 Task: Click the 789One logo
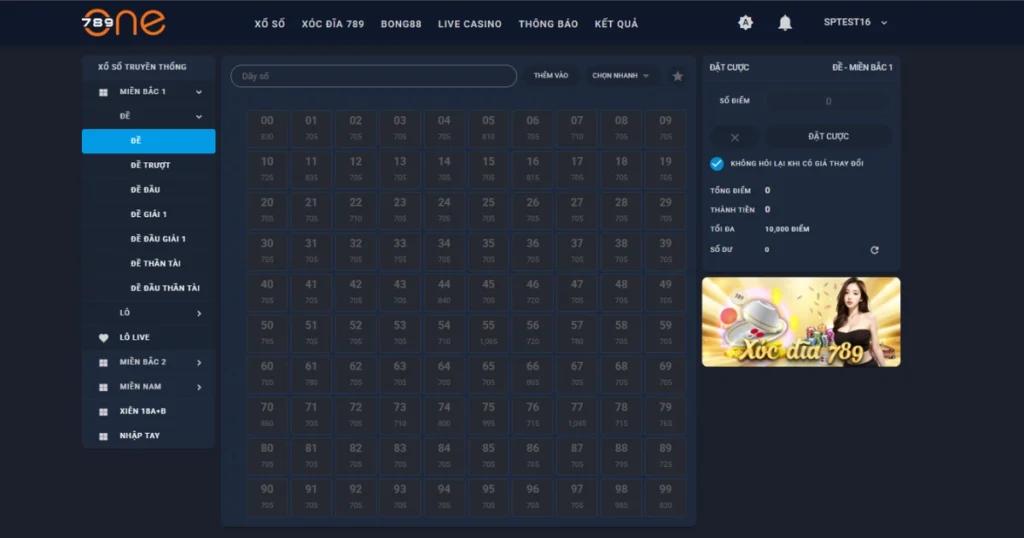click(123, 23)
